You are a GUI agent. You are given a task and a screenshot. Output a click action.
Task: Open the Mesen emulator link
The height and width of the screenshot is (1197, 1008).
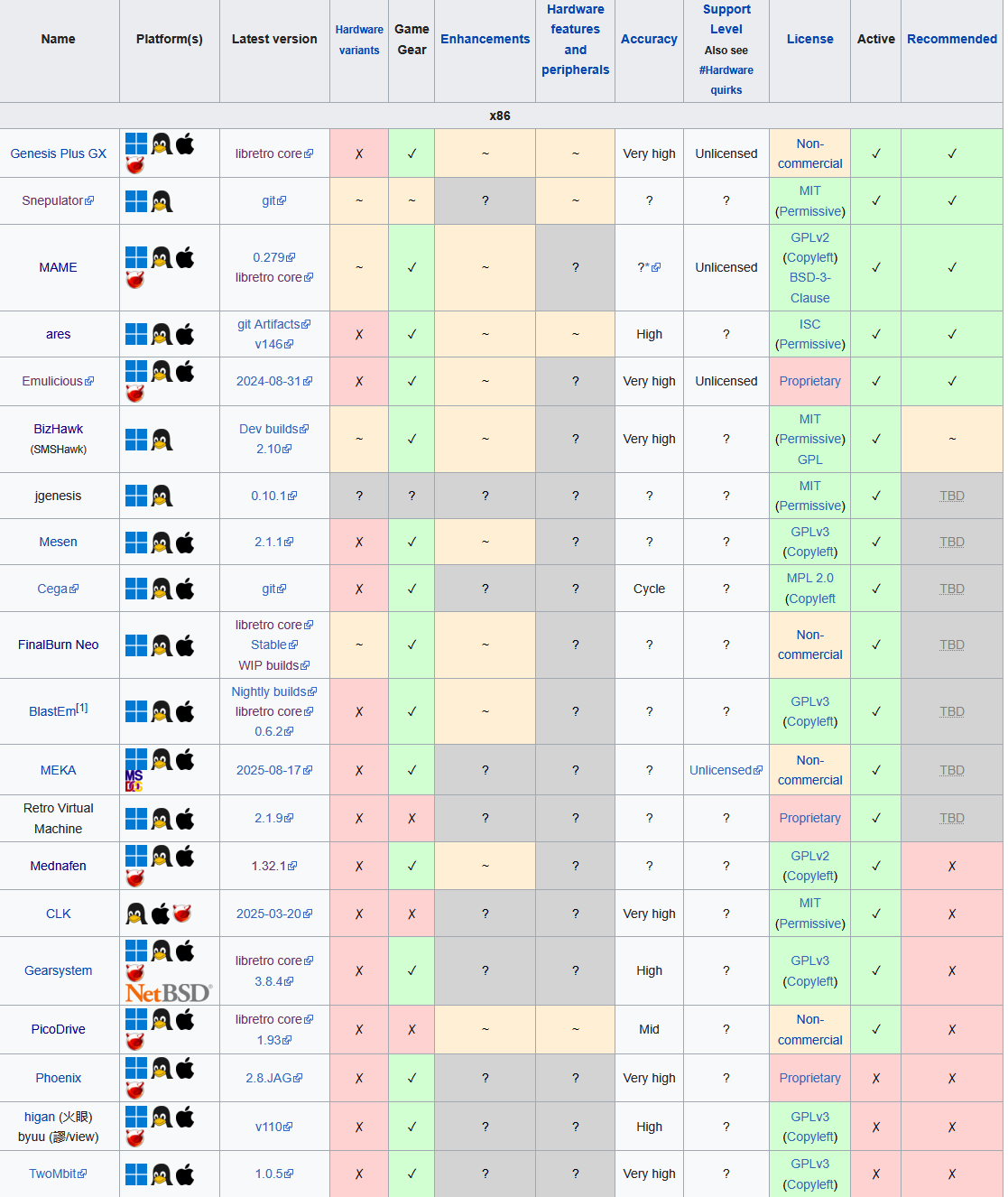click(x=59, y=542)
